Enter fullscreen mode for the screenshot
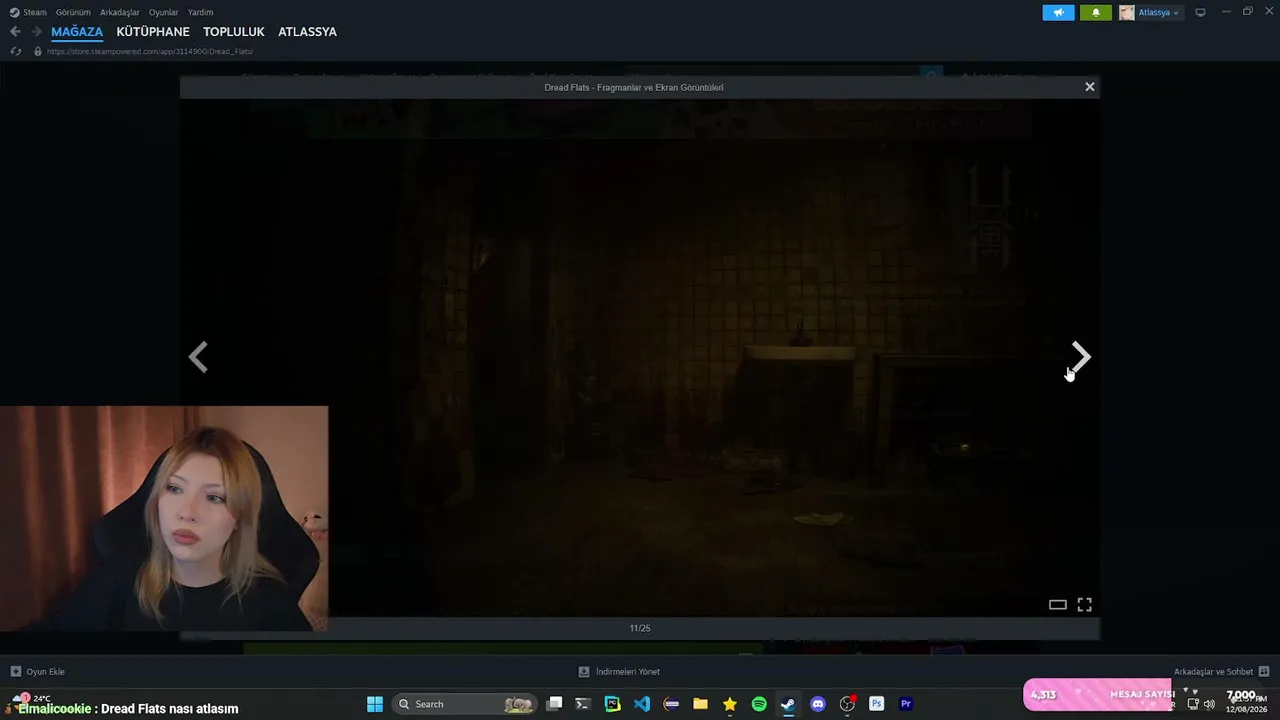The width and height of the screenshot is (1280, 720). [x=1084, y=604]
